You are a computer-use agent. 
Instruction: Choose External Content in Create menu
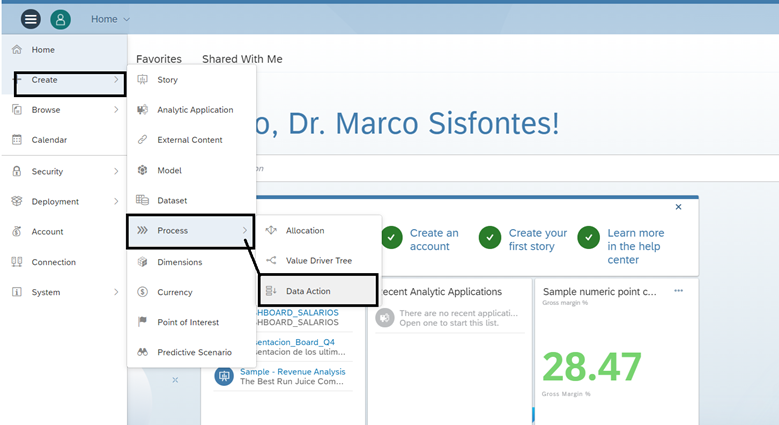tap(192, 140)
